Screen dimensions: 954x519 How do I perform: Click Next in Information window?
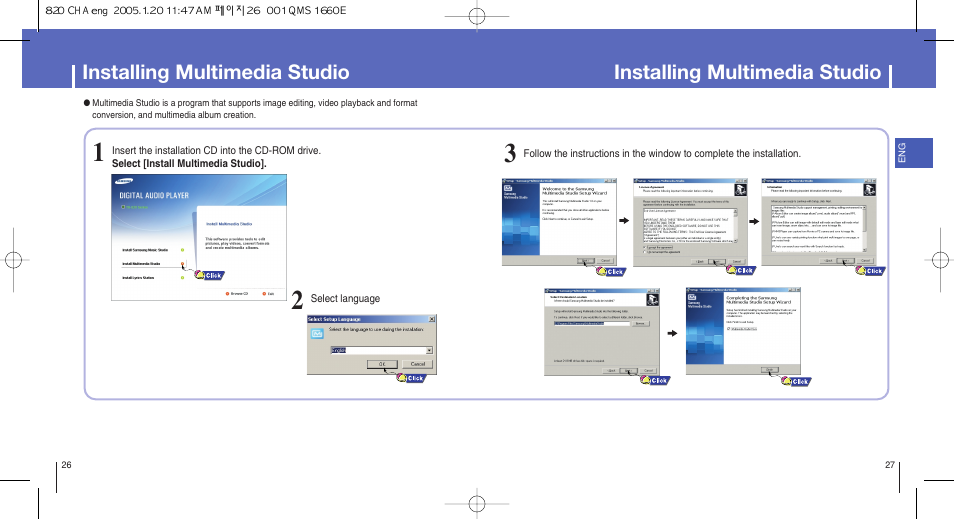(845, 260)
